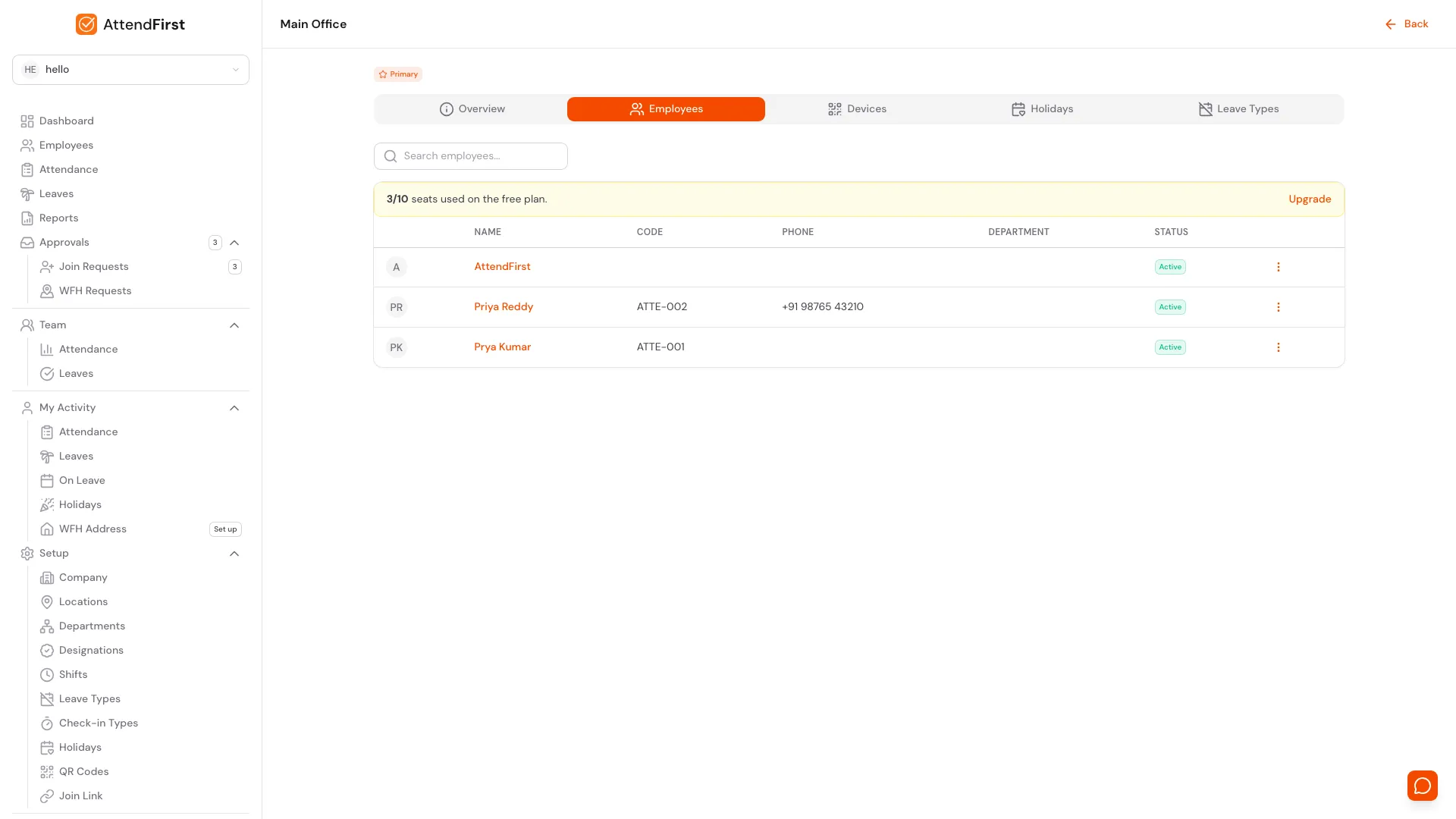The image size is (1456, 819).
Task: Open My Activity Attendance item
Action: [x=88, y=432]
